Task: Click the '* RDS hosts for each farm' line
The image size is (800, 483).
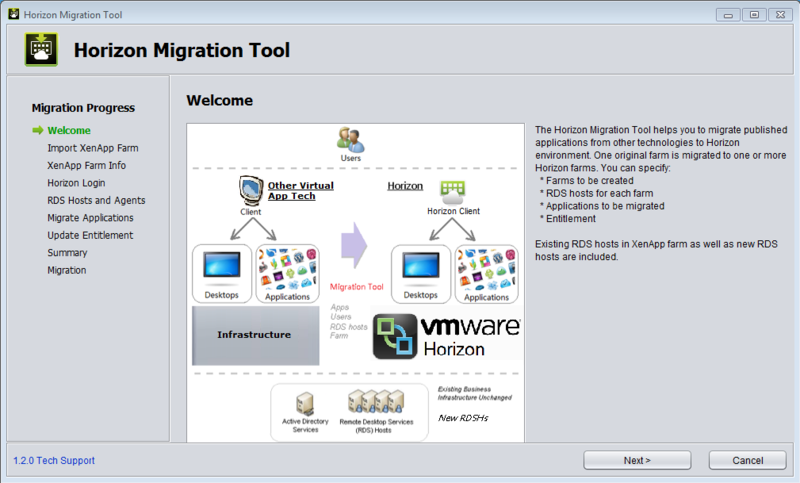Action: pyautogui.click(x=596, y=193)
